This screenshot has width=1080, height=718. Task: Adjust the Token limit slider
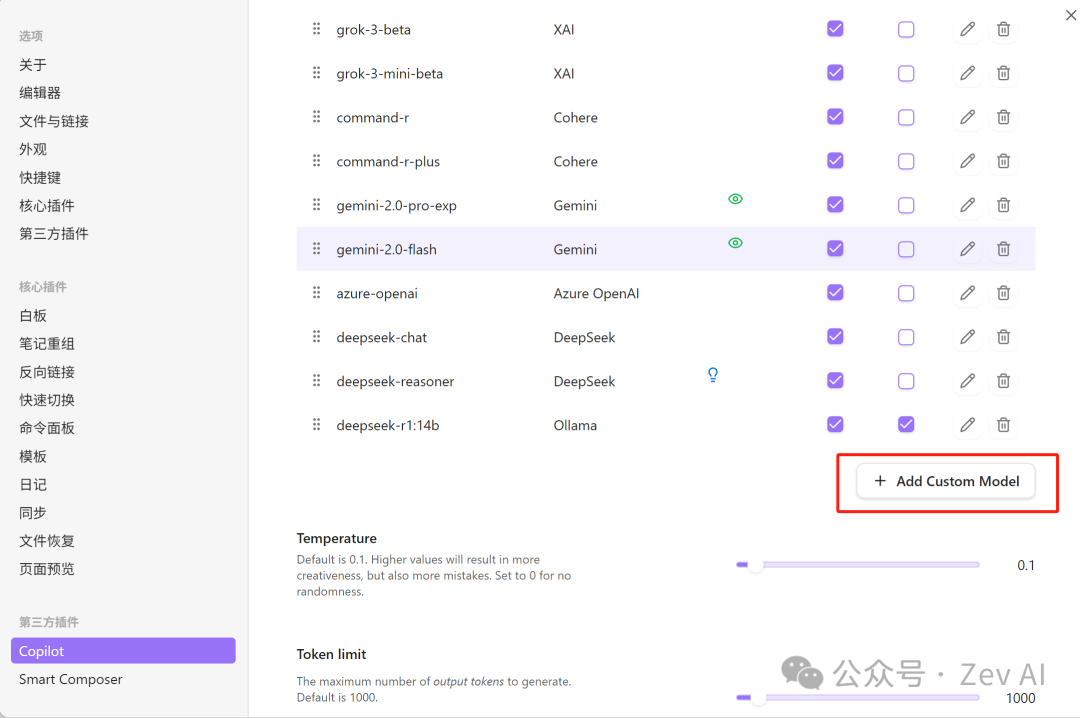pos(858,698)
